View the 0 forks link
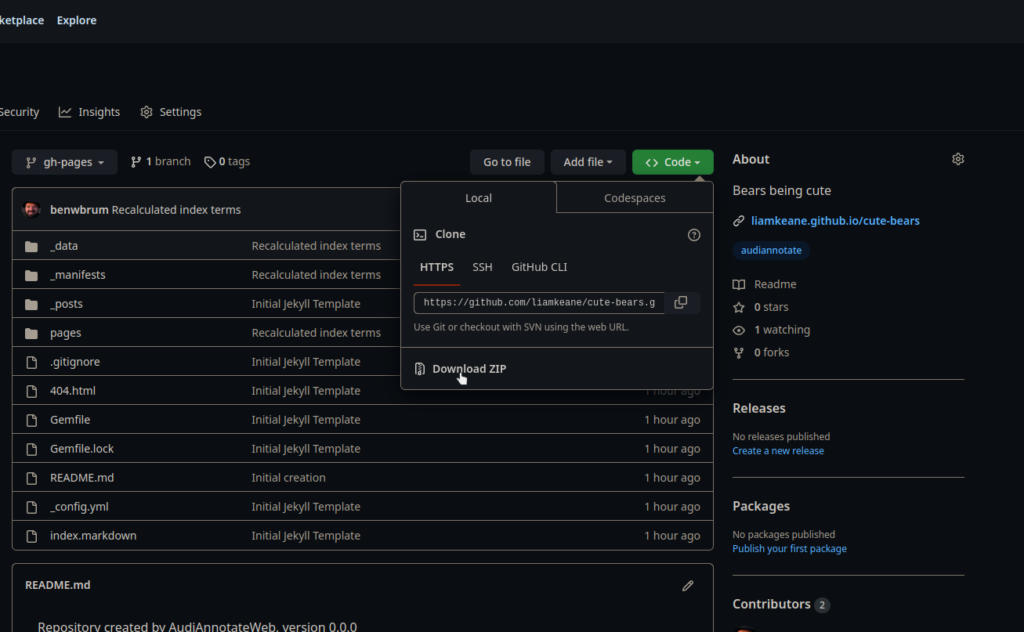 pos(761,353)
